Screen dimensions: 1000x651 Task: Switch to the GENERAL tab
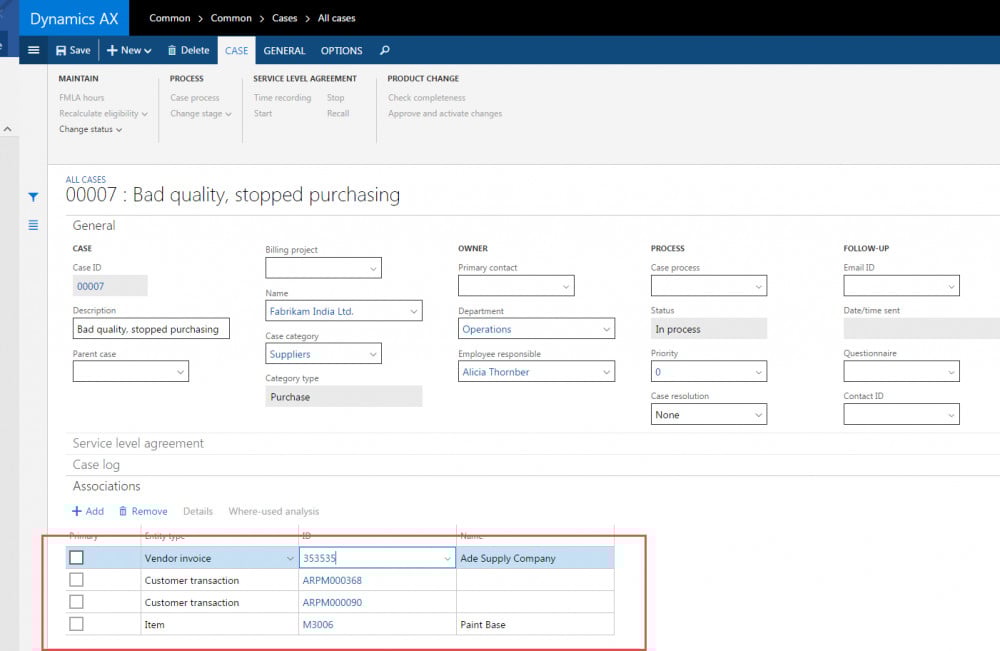coord(284,51)
